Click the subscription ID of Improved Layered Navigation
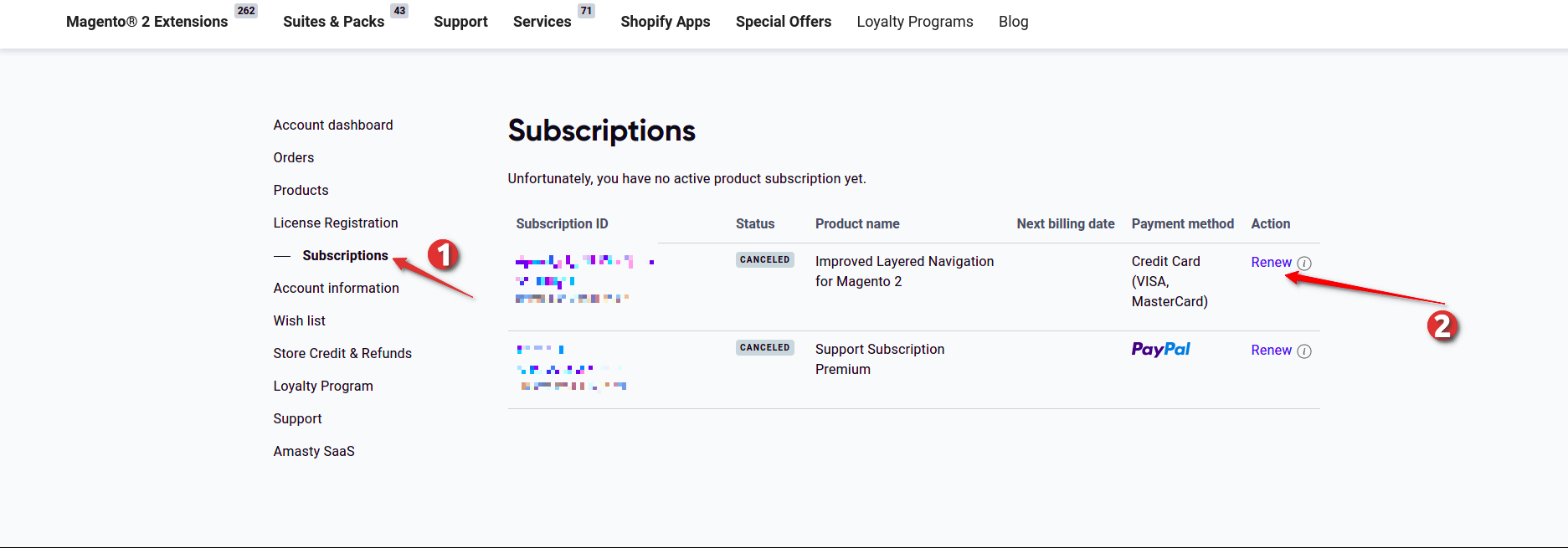 pos(584,279)
